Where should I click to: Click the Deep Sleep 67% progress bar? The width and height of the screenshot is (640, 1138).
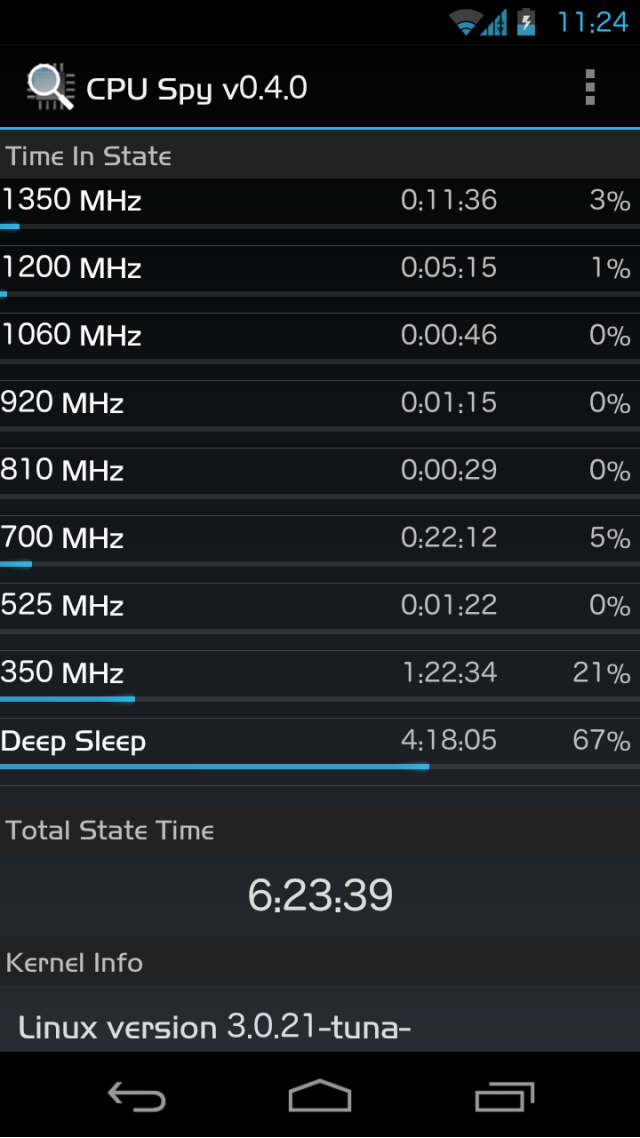pos(320,766)
